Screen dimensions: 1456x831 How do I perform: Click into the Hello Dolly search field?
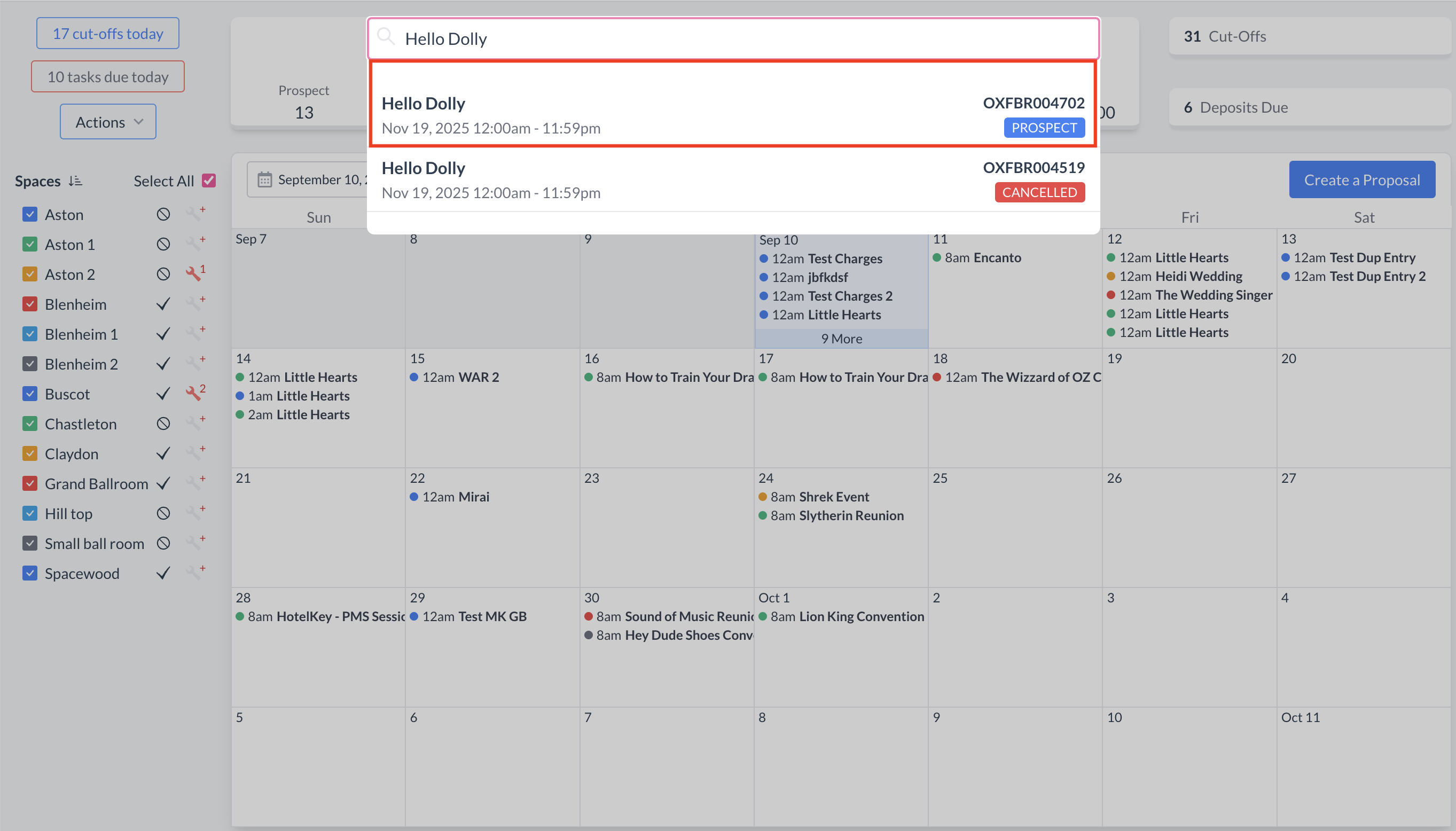click(733, 39)
